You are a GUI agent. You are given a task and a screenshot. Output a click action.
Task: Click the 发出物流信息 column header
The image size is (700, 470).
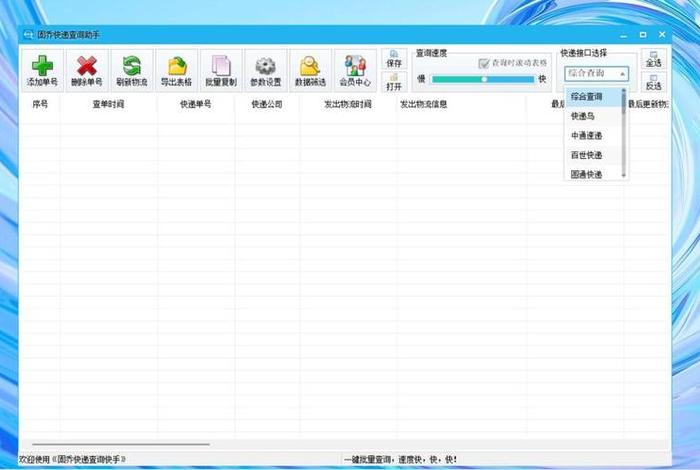pyautogui.click(x=461, y=104)
